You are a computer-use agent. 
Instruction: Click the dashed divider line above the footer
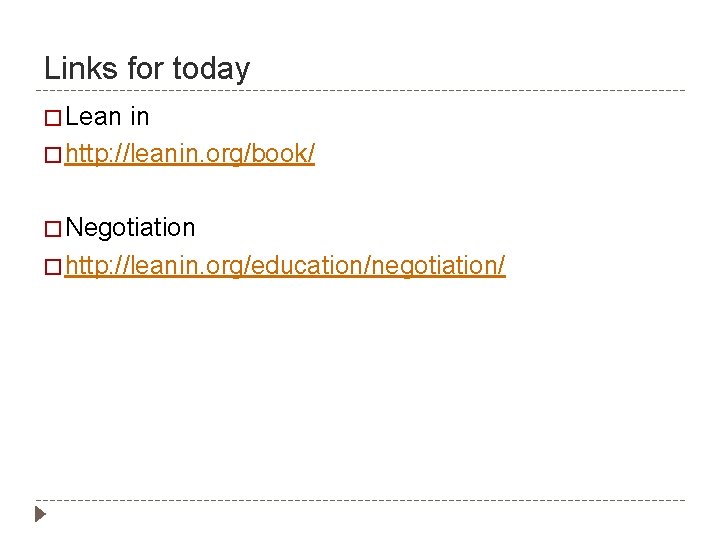point(360,500)
